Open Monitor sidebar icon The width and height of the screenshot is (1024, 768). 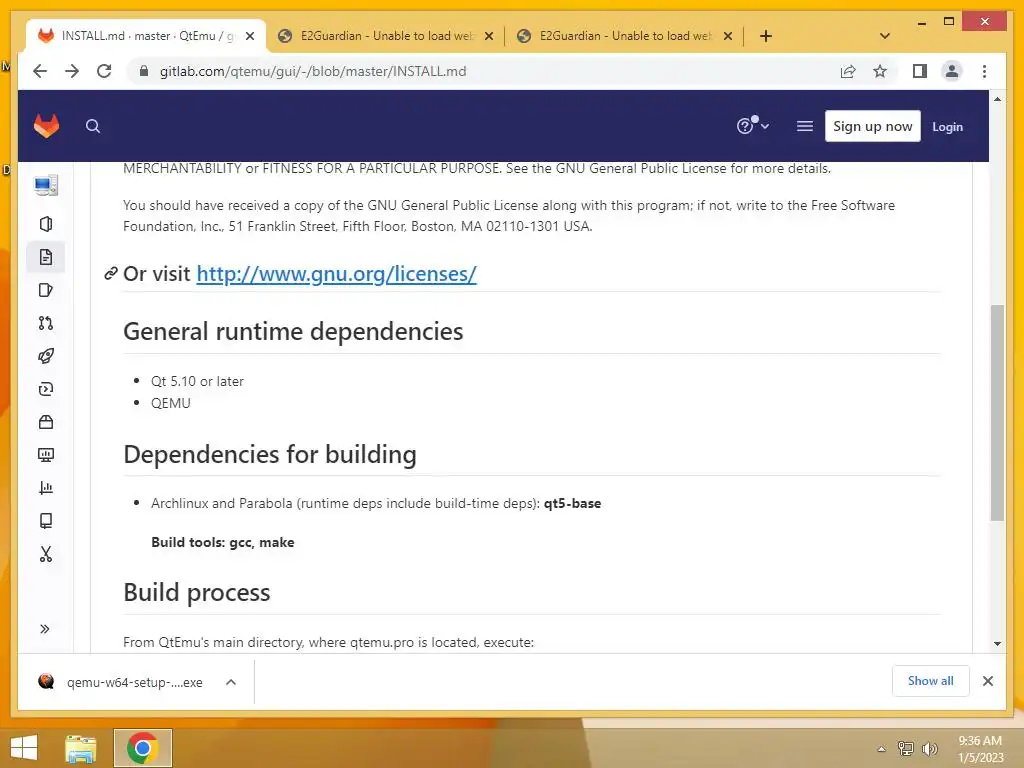(46, 455)
